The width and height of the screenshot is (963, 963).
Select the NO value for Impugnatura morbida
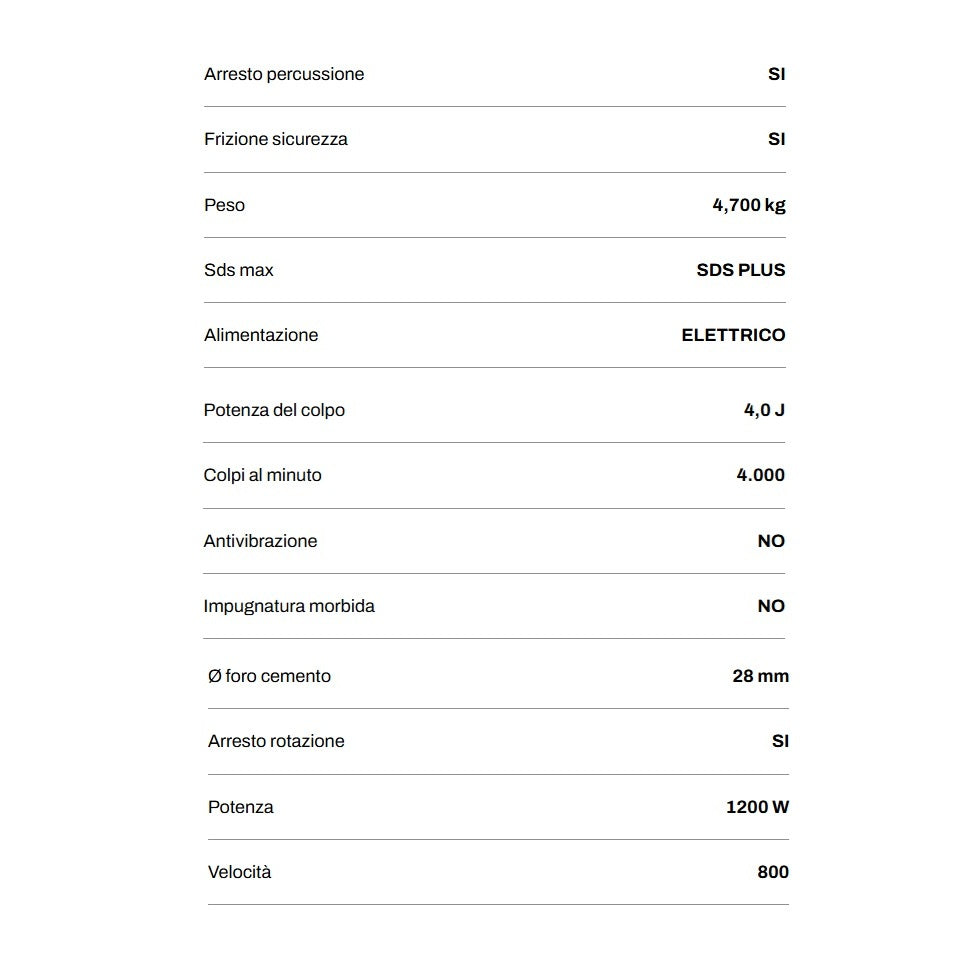point(771,606)
